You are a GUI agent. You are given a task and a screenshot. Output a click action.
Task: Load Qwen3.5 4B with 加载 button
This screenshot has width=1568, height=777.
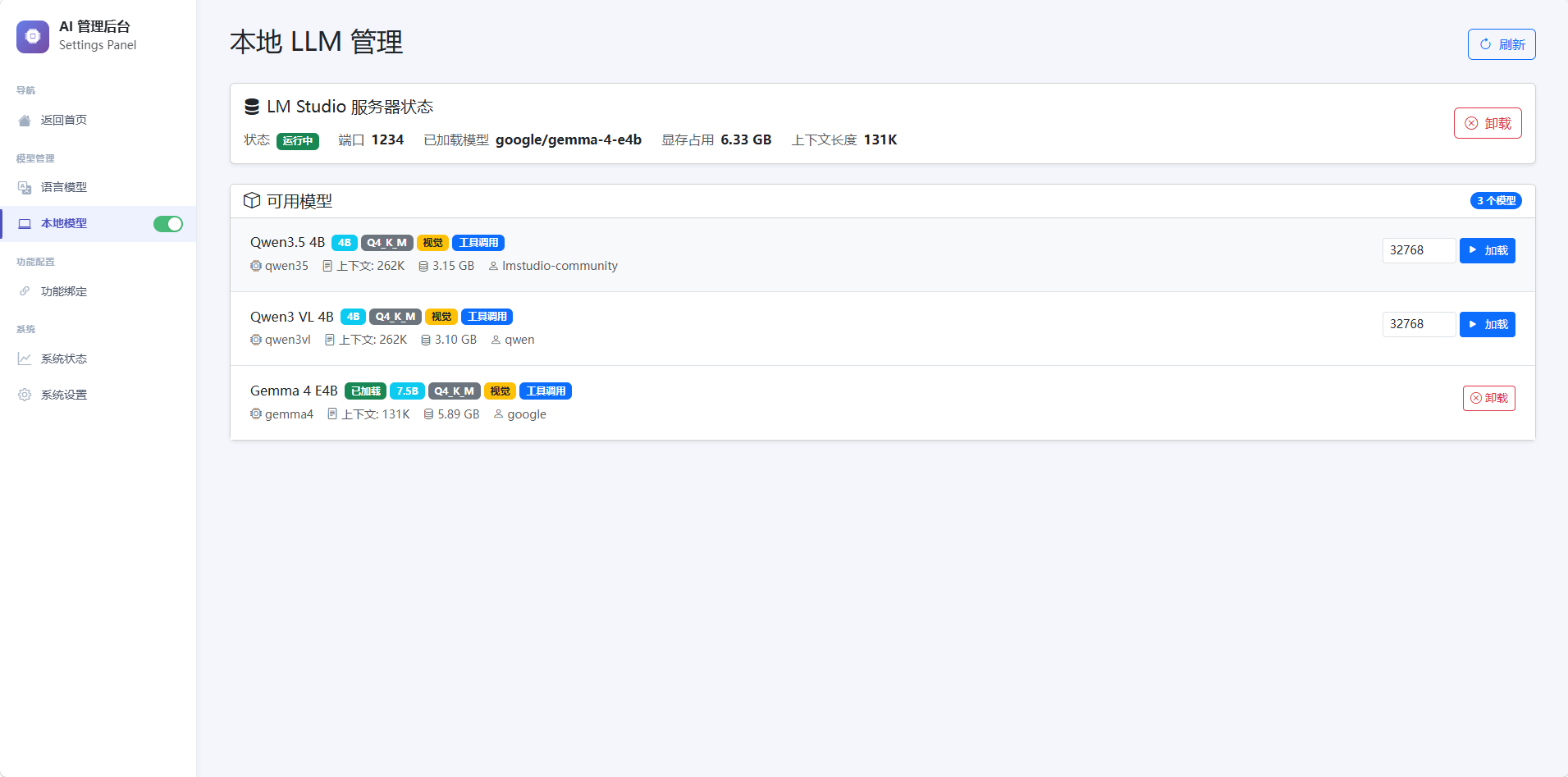coord(1487,250)
